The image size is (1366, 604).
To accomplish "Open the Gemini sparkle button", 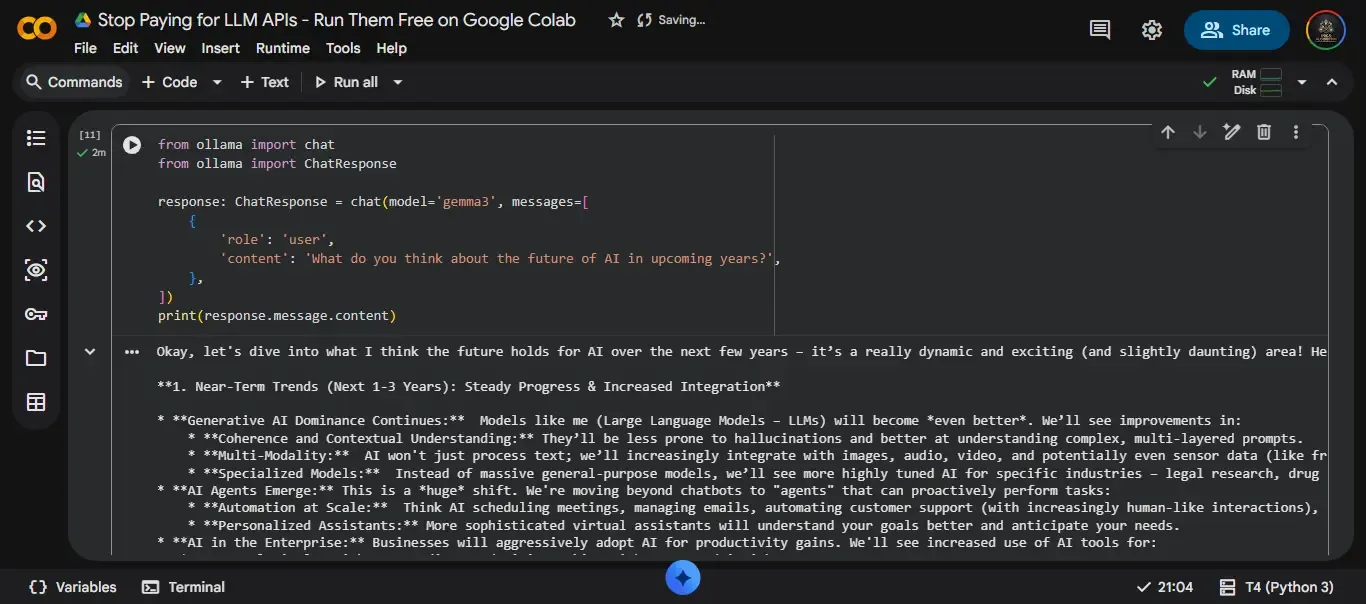I will (683, 577).
